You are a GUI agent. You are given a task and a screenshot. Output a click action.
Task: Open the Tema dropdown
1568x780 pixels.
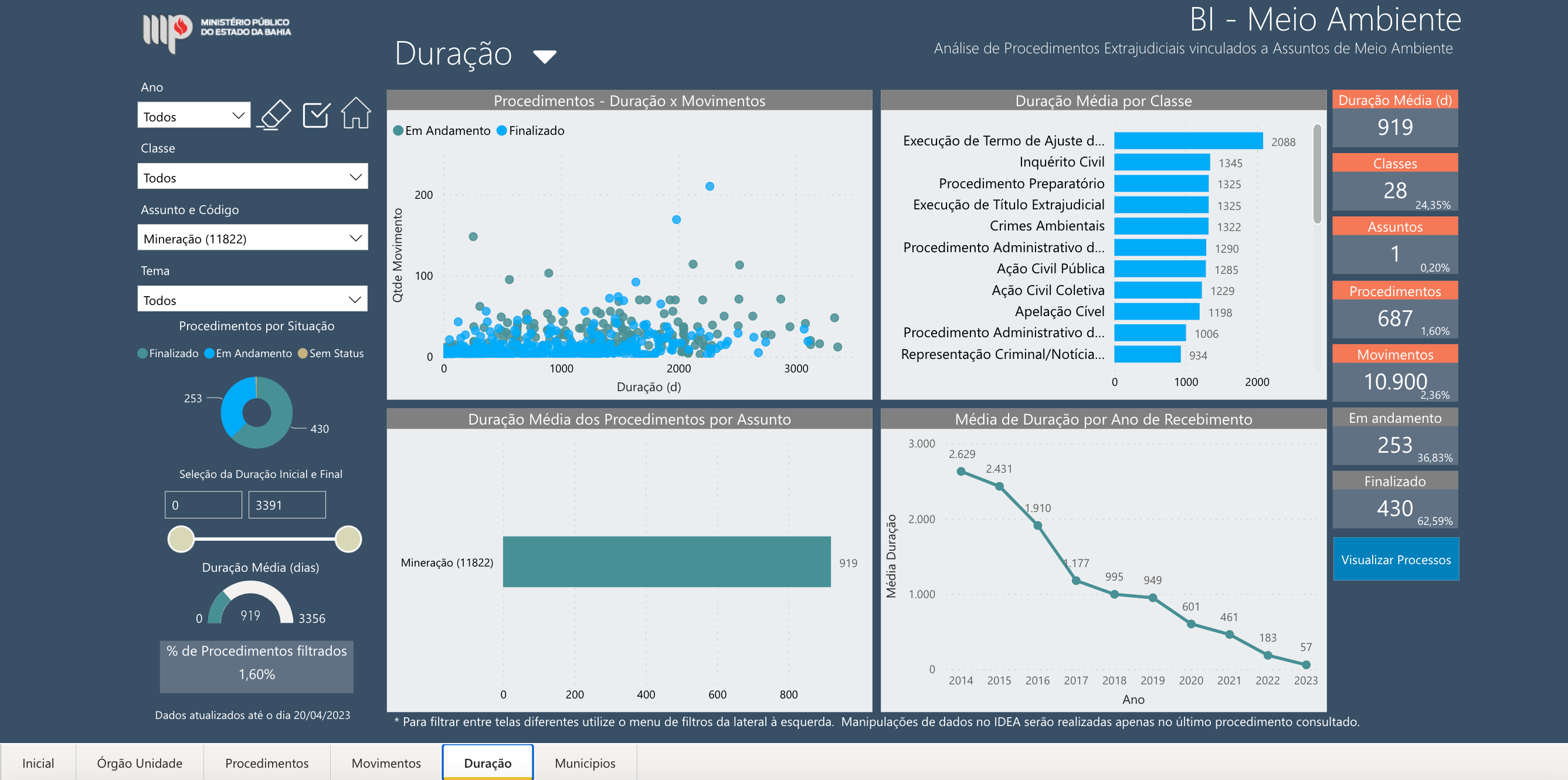(253, 300)
